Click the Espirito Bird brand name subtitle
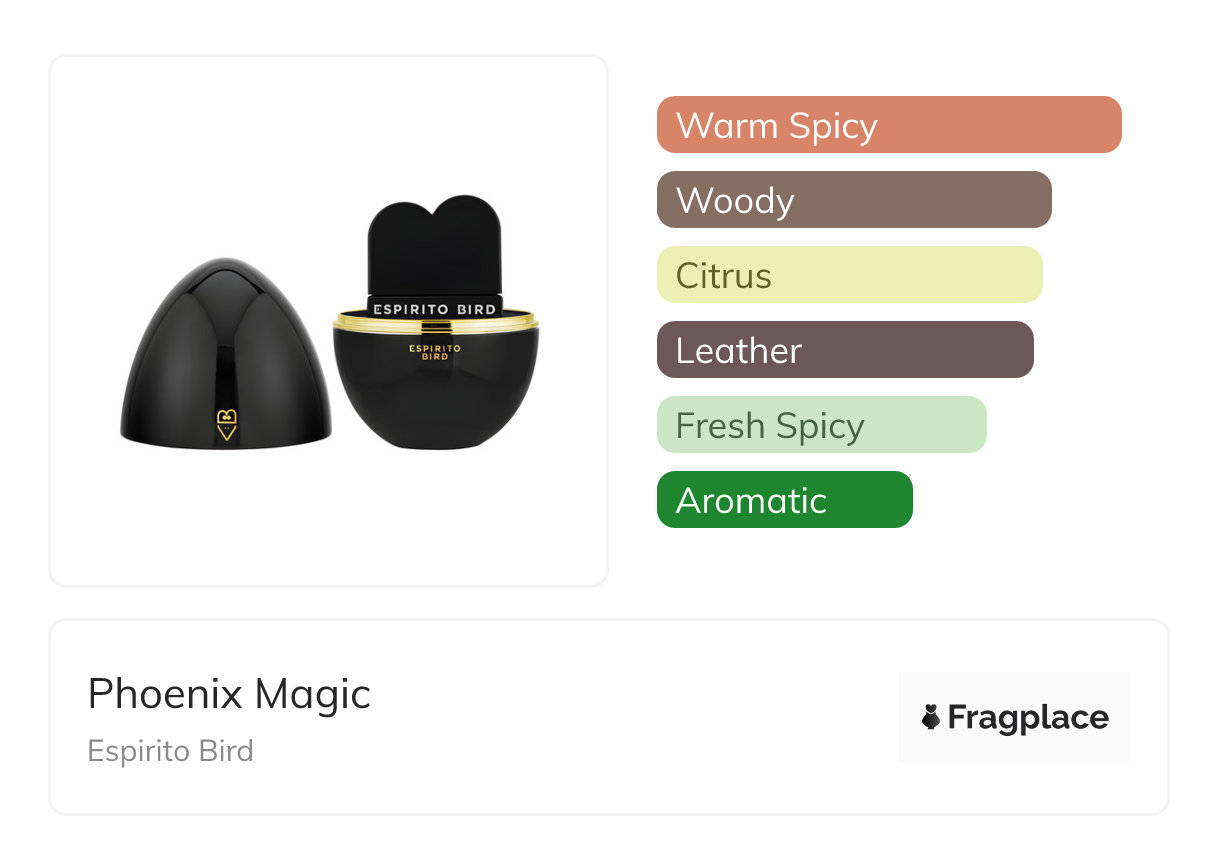 171,750
